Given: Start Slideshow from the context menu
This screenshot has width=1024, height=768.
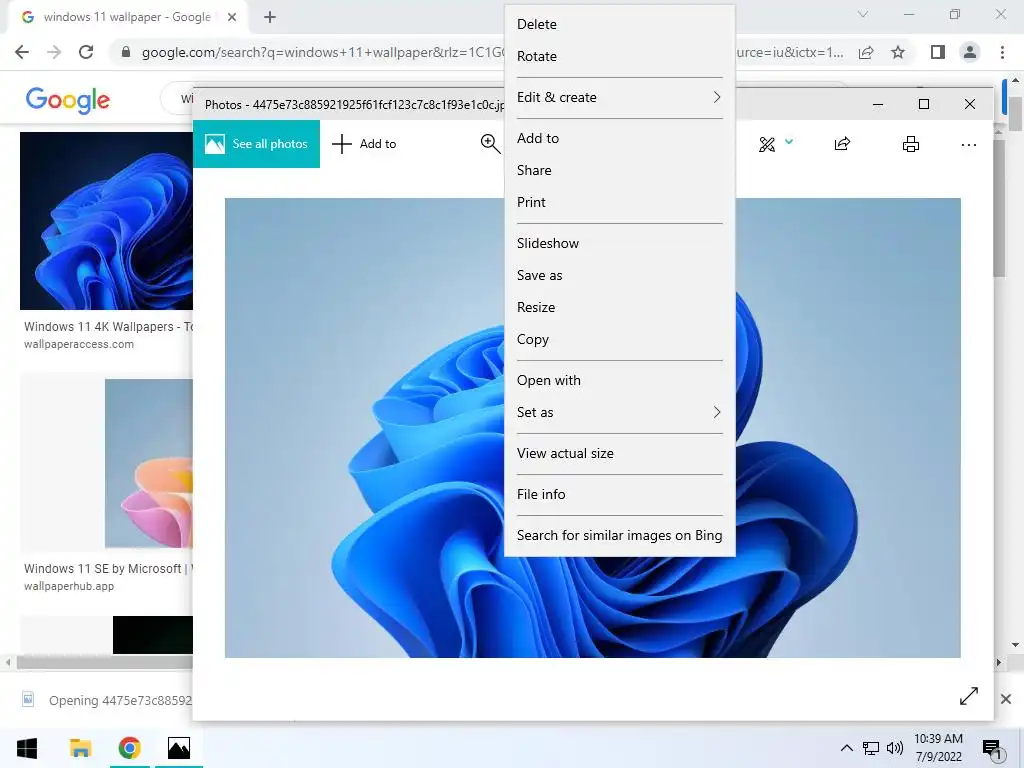Looking at the screenshot, I should point(619,243).
